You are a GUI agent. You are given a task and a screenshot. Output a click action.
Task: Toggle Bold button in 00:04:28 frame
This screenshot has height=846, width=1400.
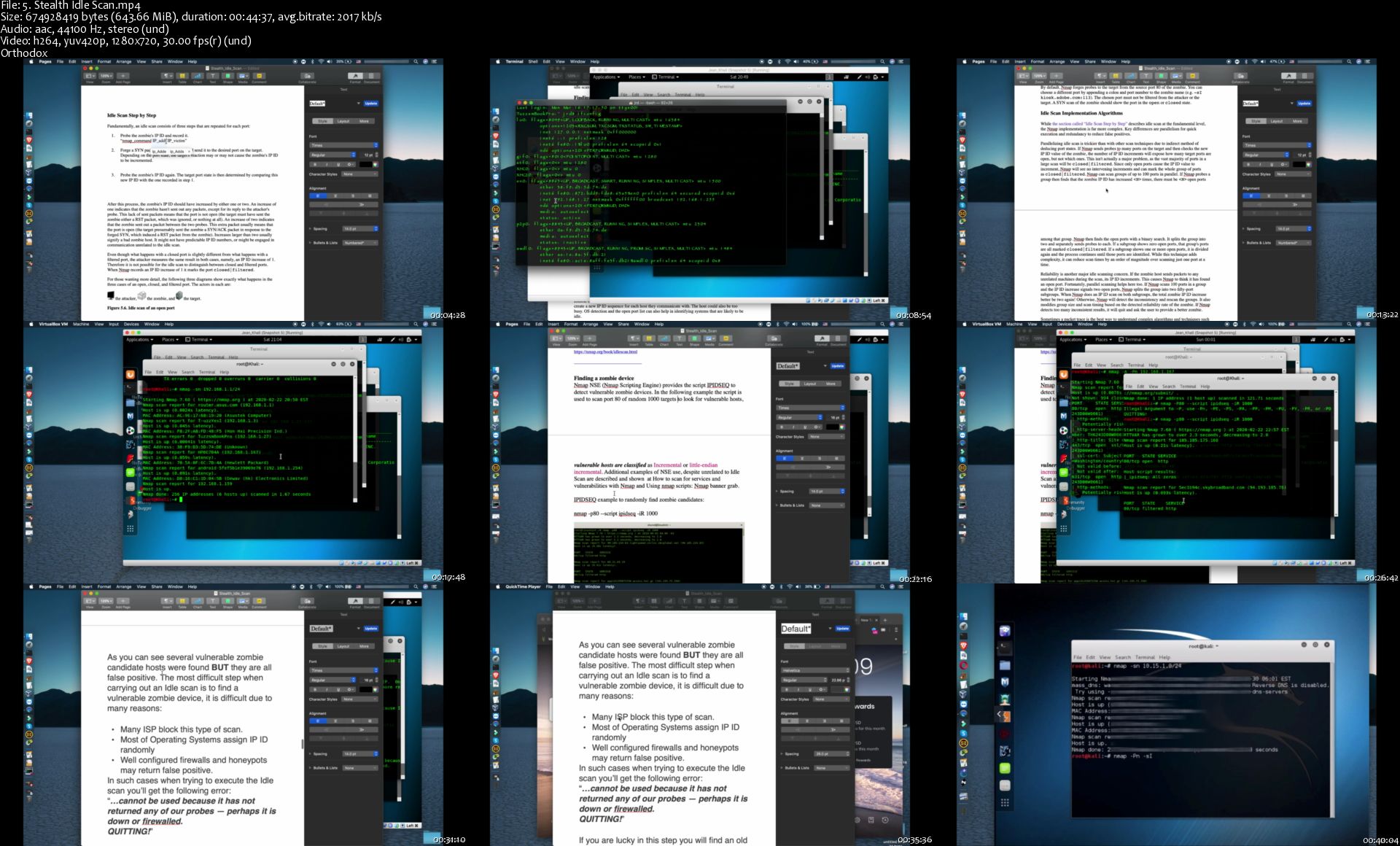(x=315, y=165)
